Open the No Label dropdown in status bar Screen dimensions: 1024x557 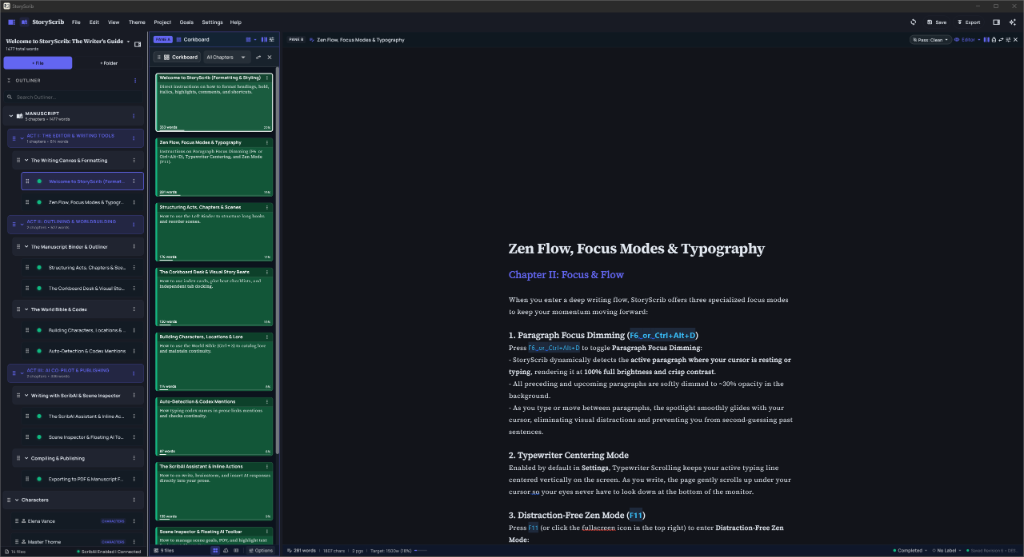(947, 550)
